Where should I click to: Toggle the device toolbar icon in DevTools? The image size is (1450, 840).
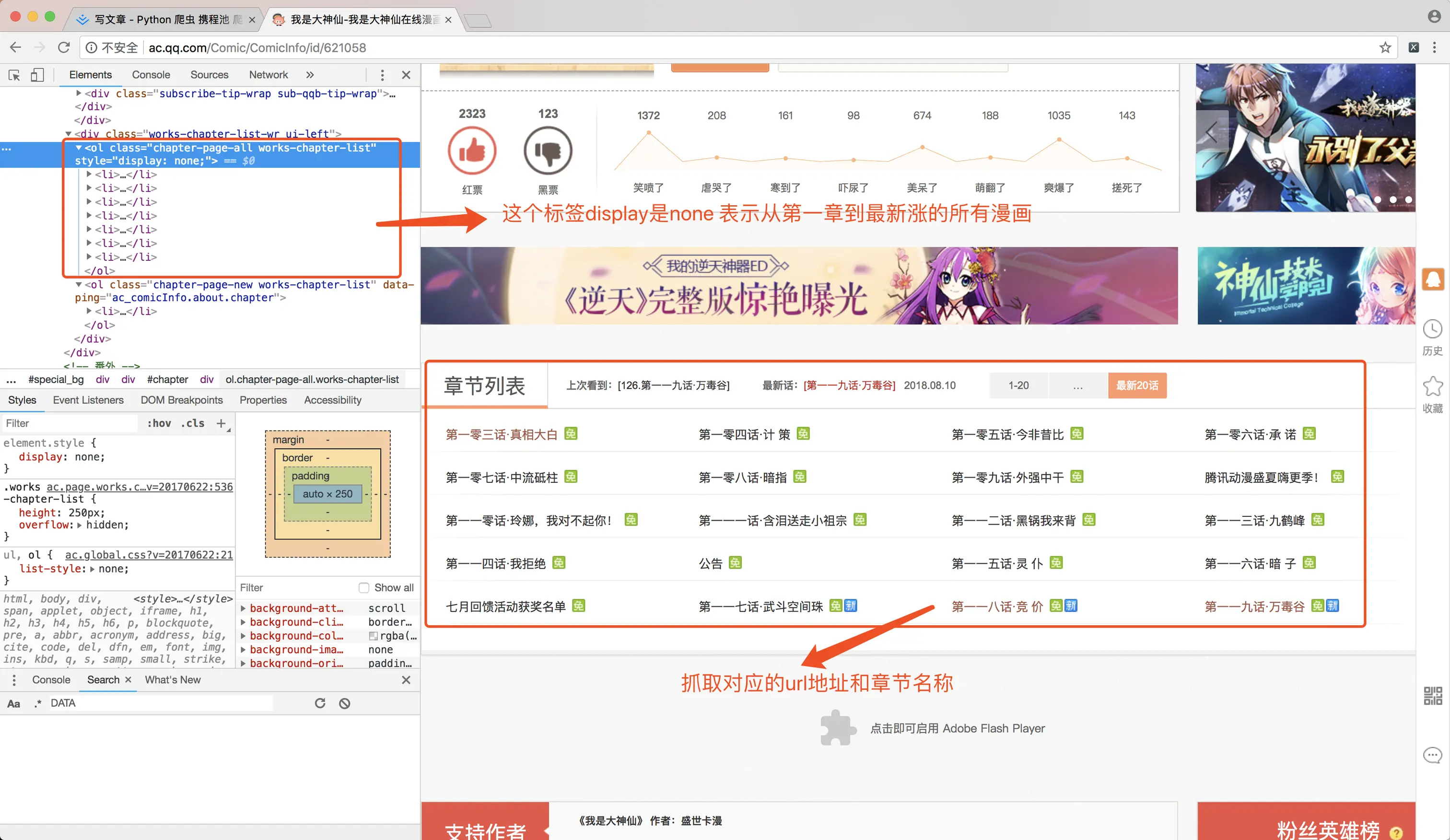click(37, 75)
